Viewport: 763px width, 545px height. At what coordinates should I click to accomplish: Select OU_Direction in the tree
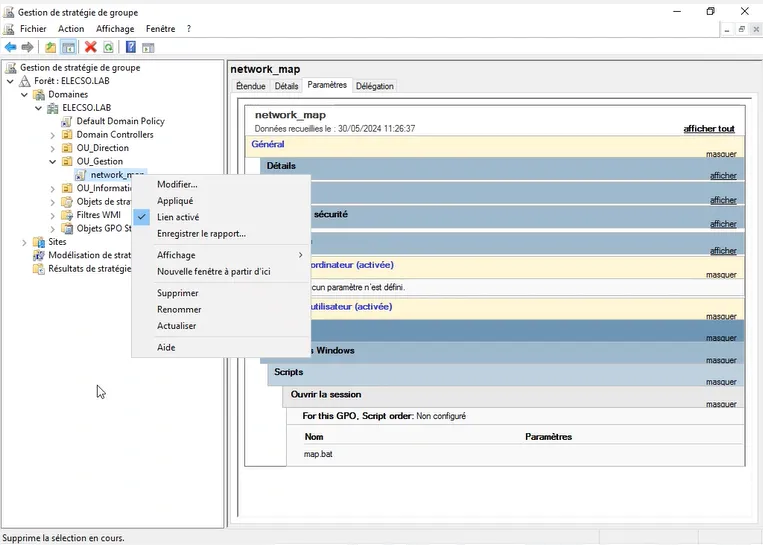102,148
